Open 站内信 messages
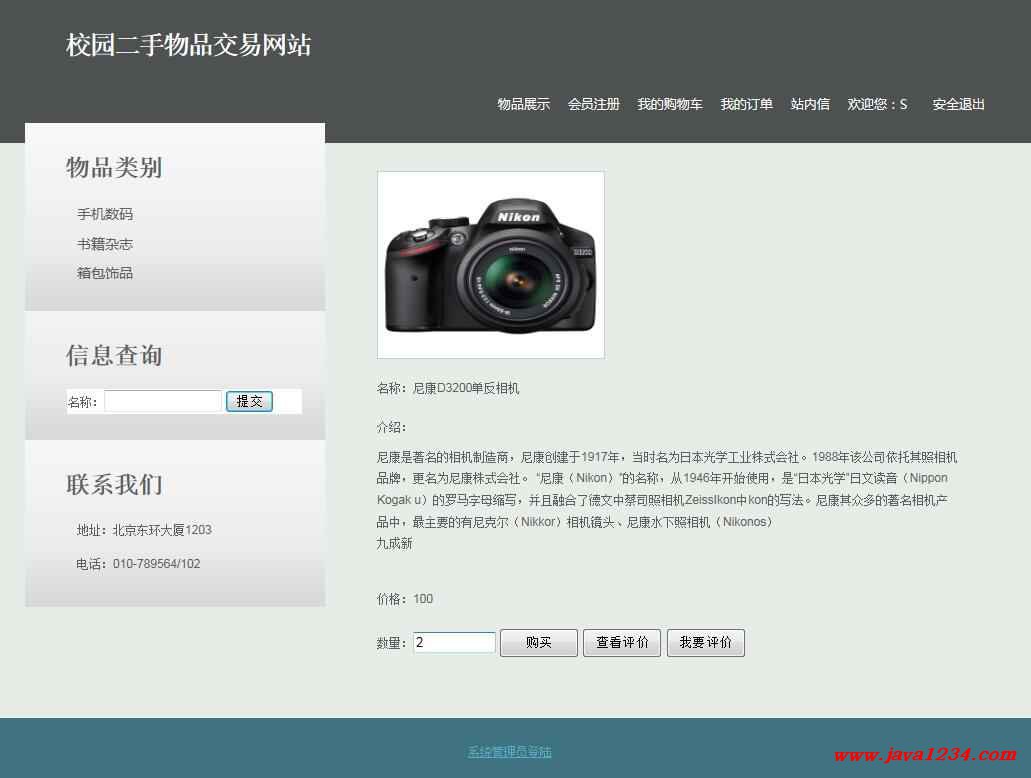Screen dimensions: 1031x778 [x=810, y=104]
